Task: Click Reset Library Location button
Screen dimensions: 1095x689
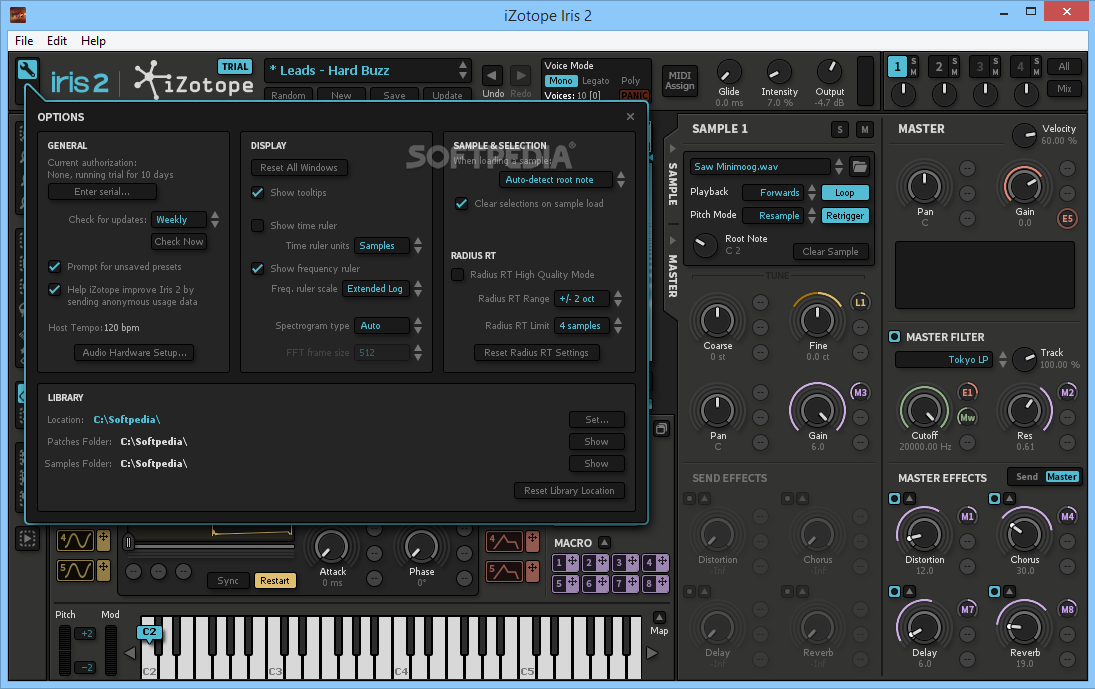Action: [x=569, y=491]
